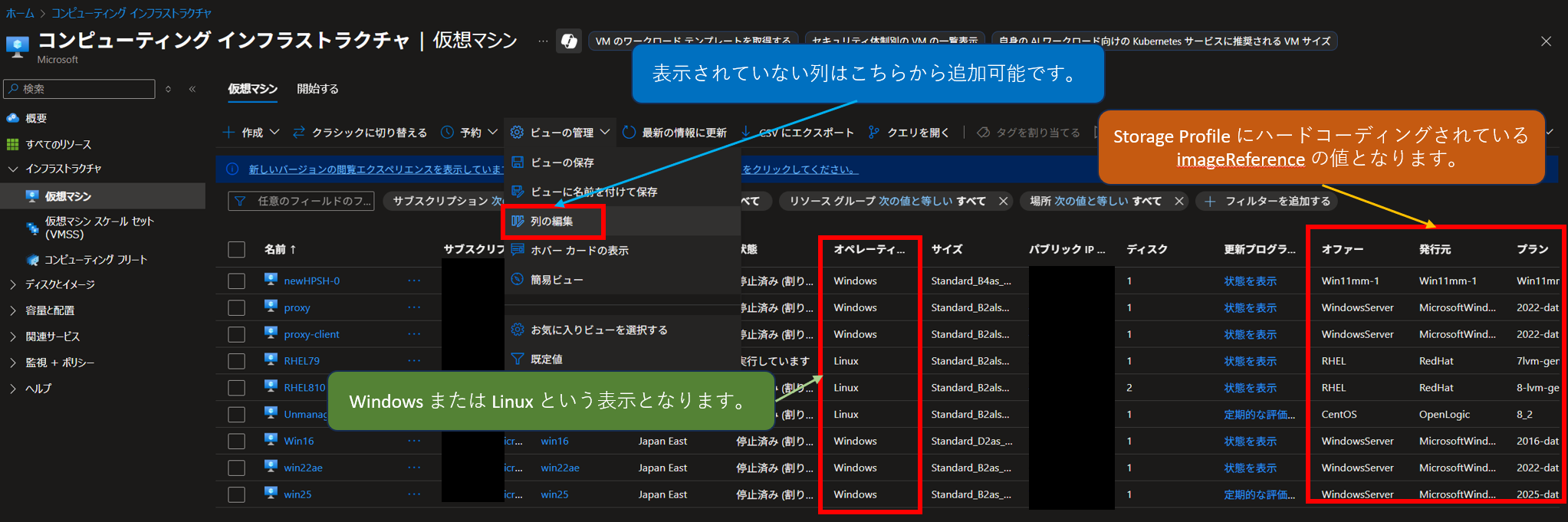This screenshot has height=522, width=1568.
Task: Open the more options ellipsis for newHPSH-0
Action: [414, 281]
